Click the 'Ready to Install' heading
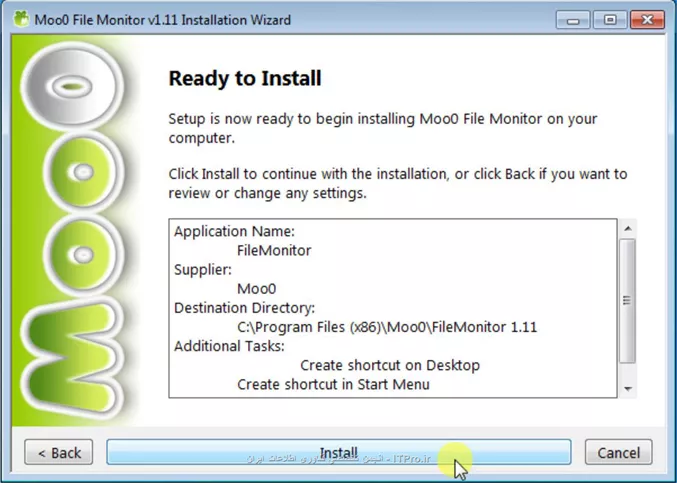 click(245, 79)
